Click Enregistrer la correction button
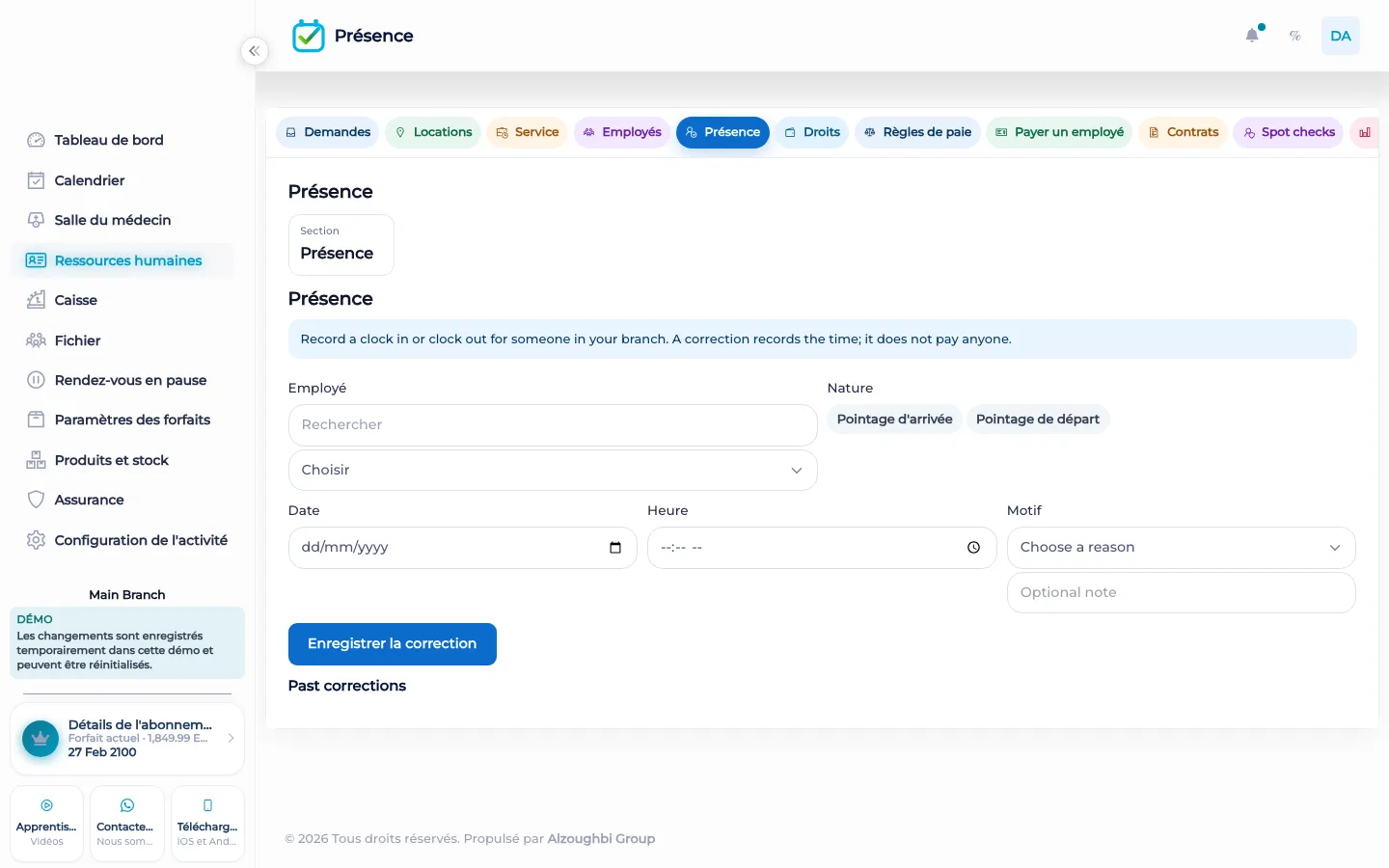Screen dimensions: 1389x868 click(393, 644)
